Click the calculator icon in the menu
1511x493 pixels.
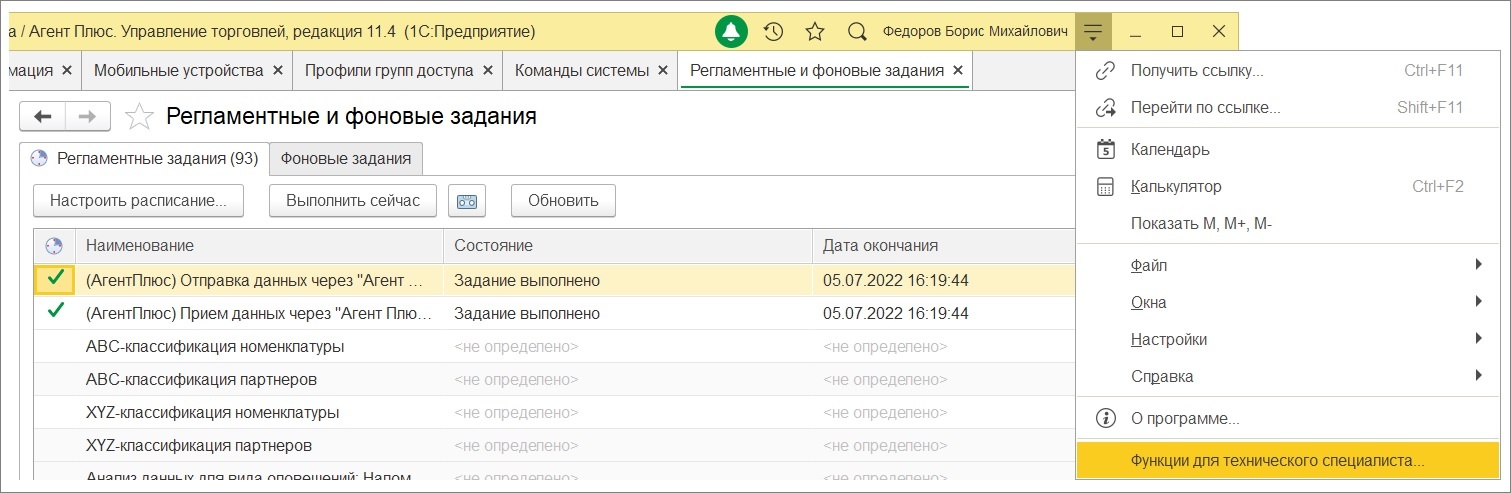1105,186
